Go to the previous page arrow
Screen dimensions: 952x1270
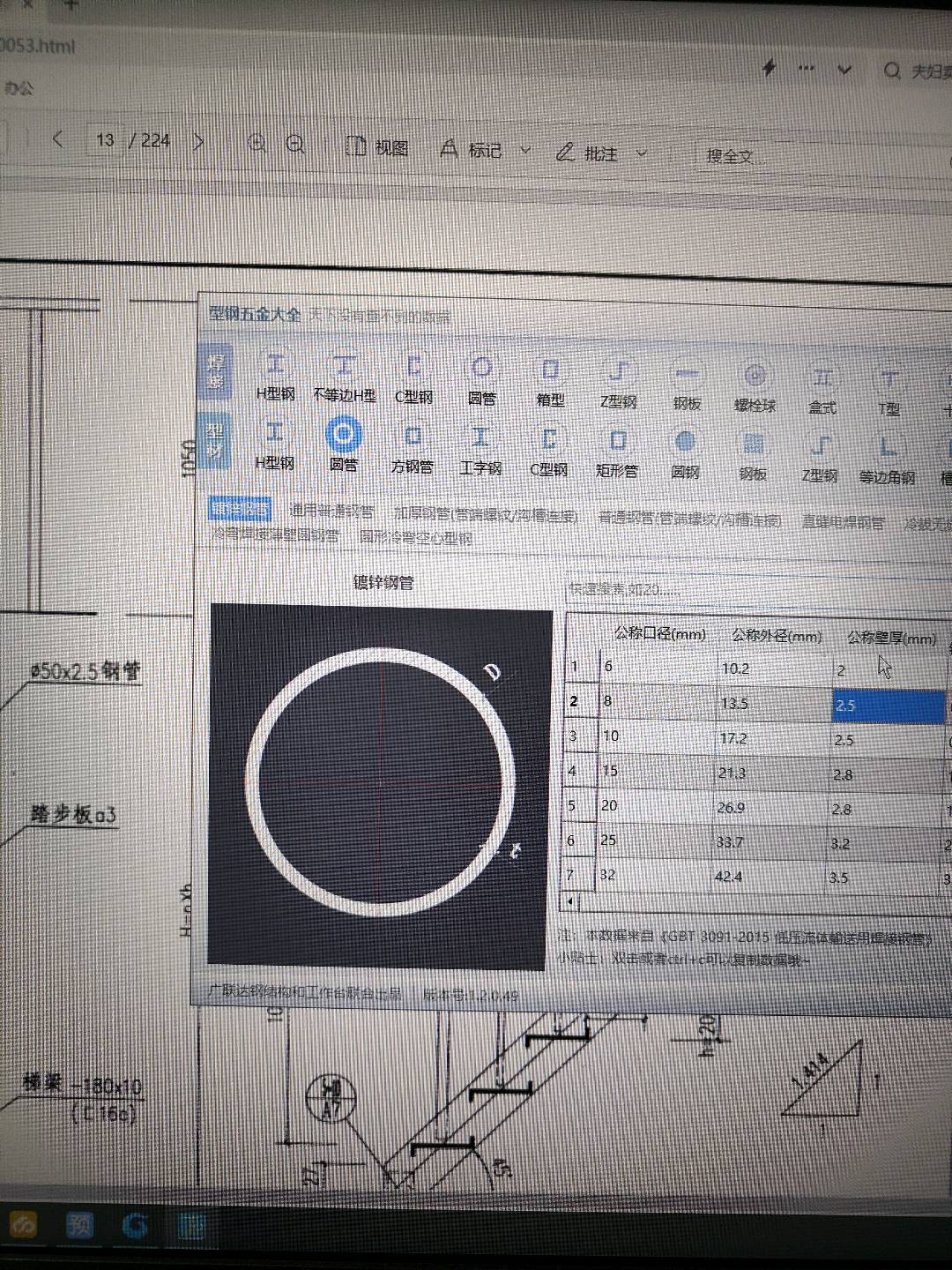coord(58,138)
